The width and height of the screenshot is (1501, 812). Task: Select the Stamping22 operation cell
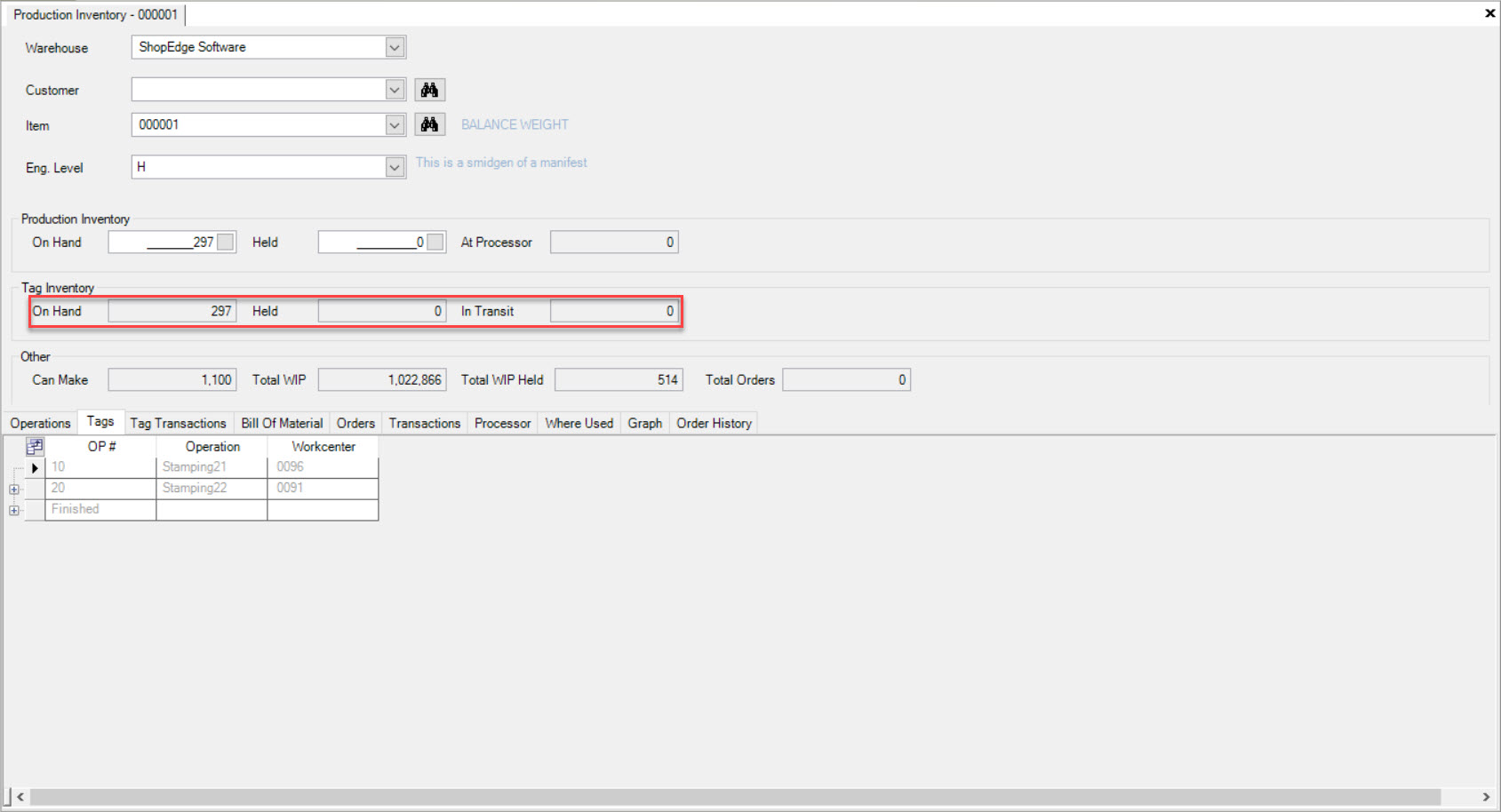point(212,489)
